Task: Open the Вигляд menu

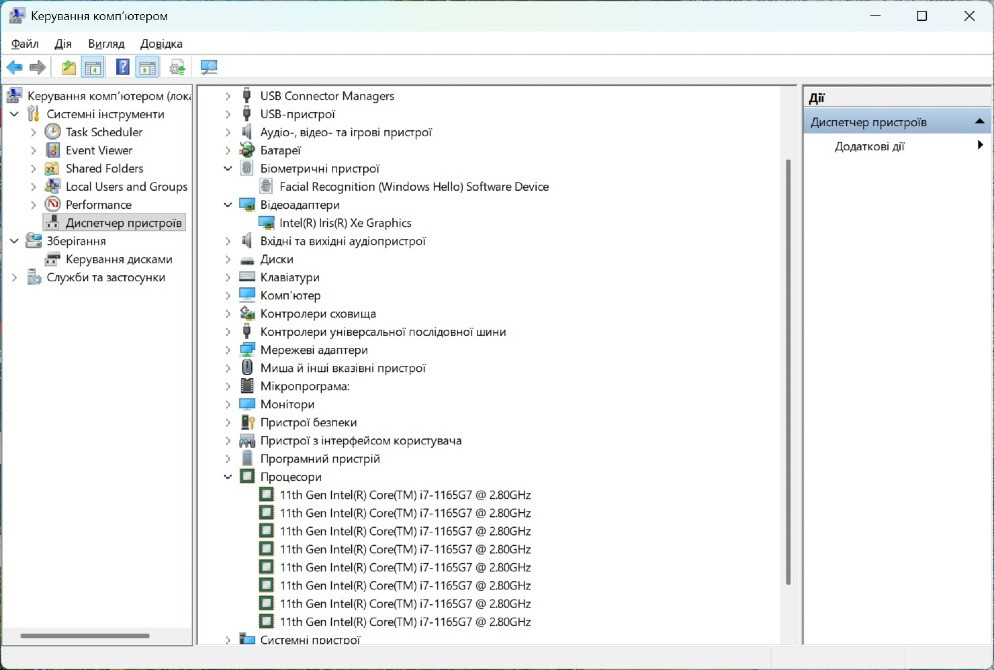Action: (x=106, y=44)
